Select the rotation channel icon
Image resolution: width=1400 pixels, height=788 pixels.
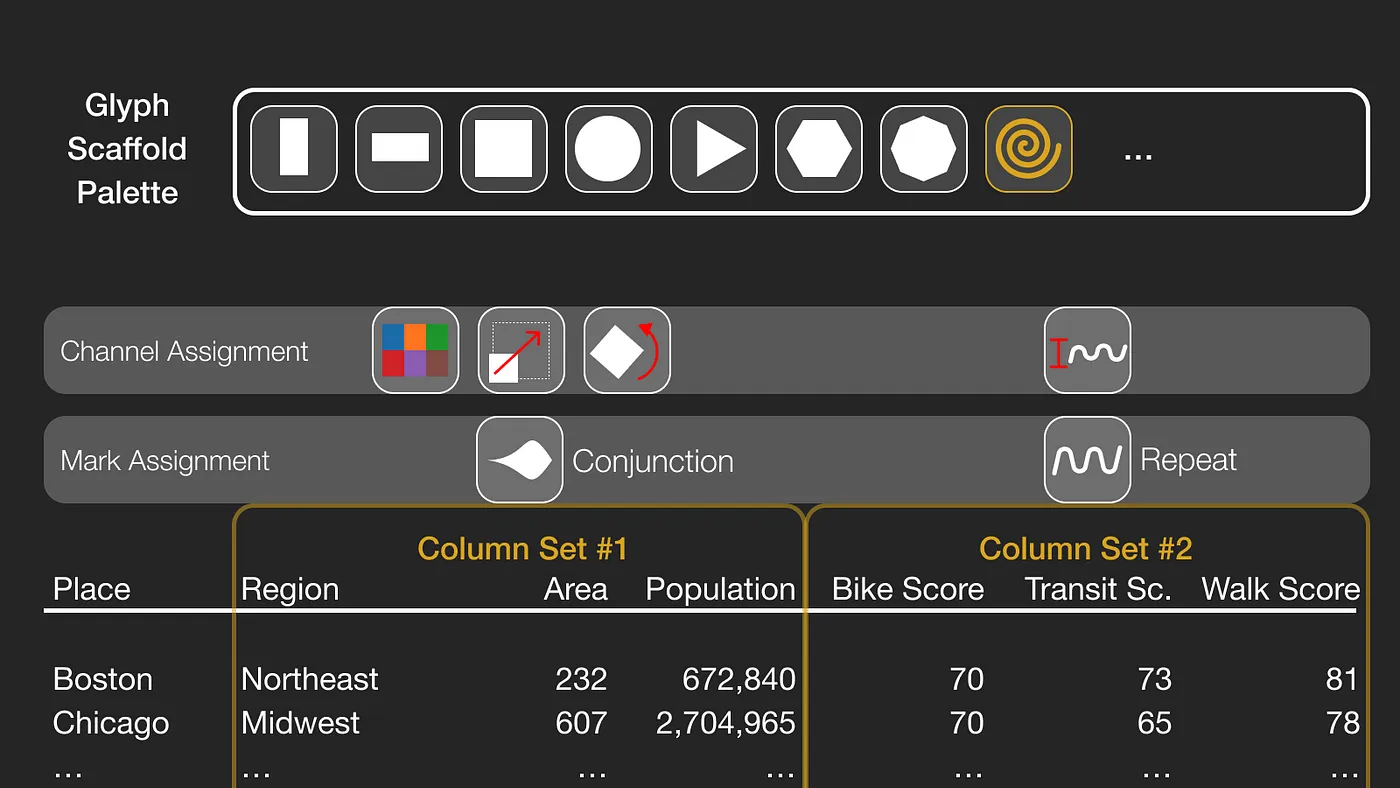pyautogui.click(x=627, y=351)
